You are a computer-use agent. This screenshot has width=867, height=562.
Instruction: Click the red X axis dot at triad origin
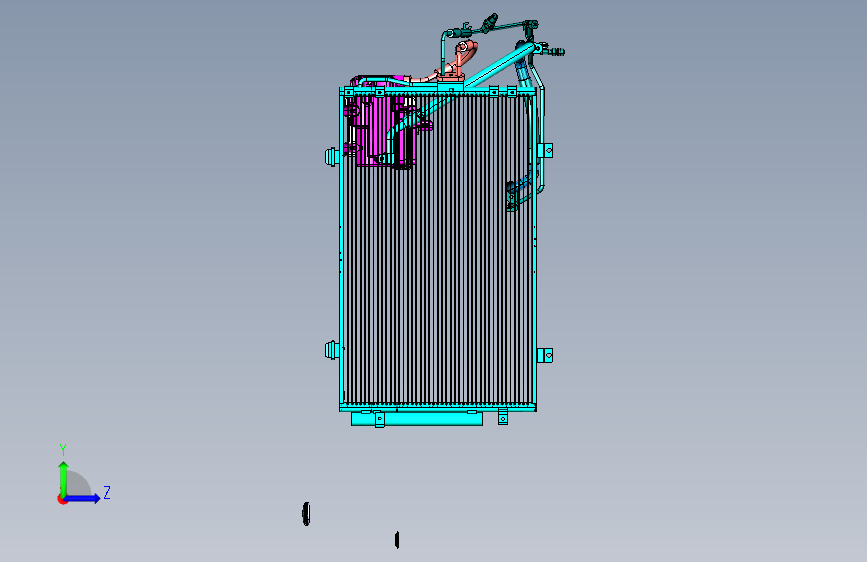(62, 500)
